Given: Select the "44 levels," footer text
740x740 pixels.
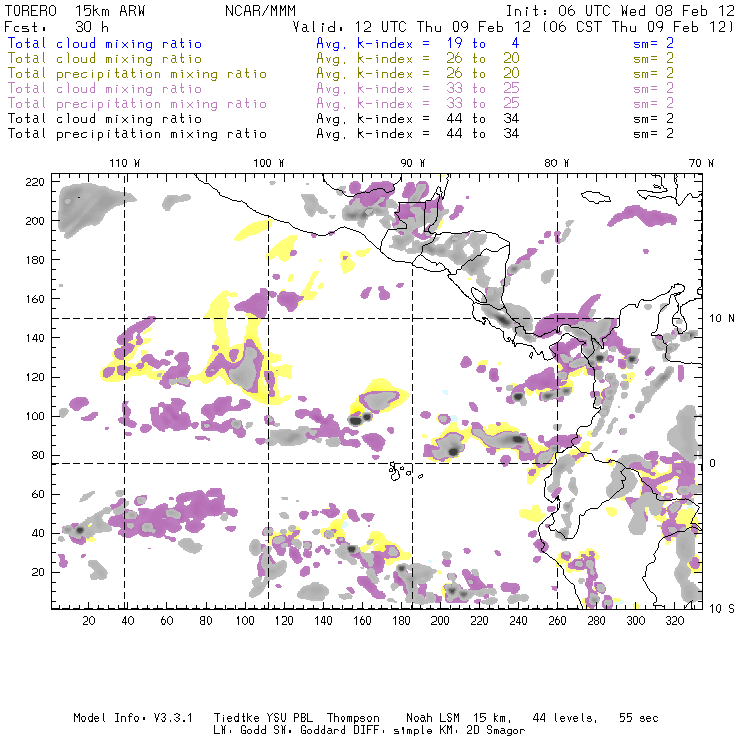Looking at the screenshot, I should (x=565, y=718).
